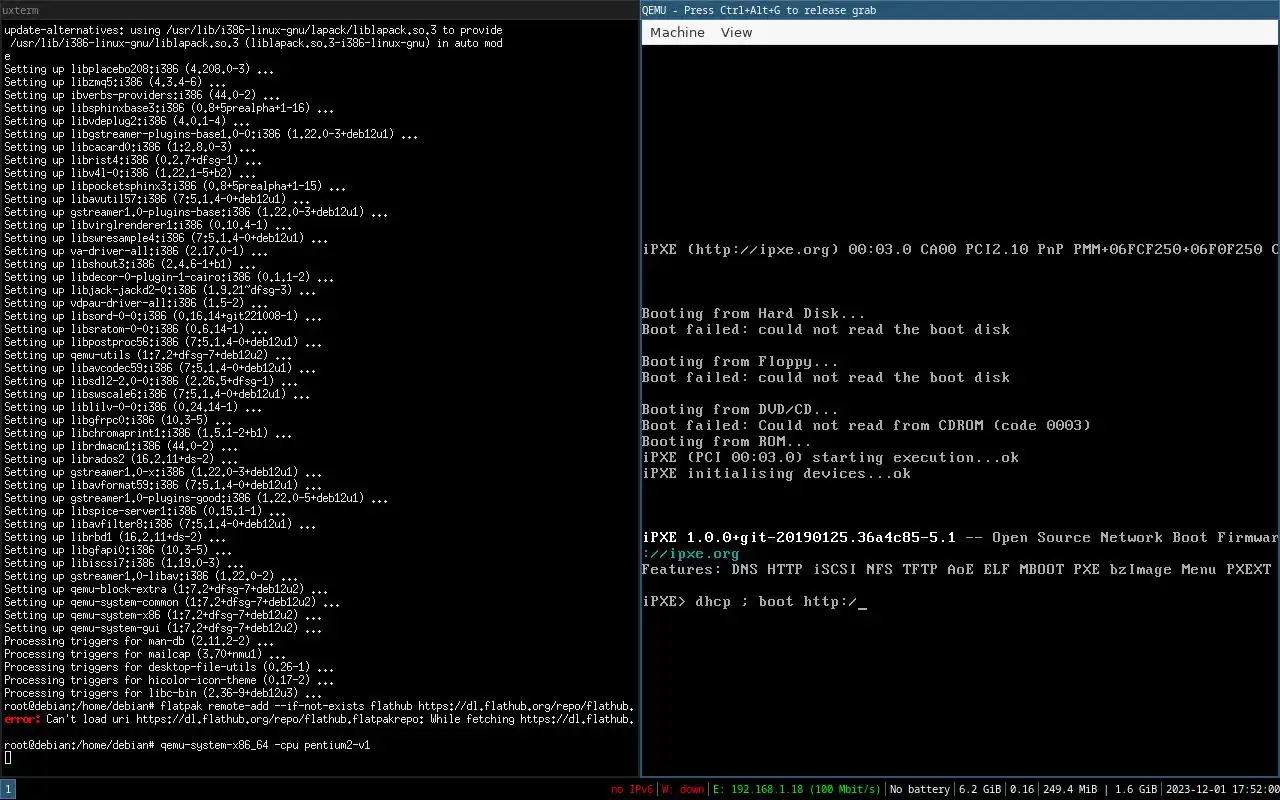The height and width of the screenshot is (800, 1280).
Task: Click 'iPXE initialising devices...ok' line
Action: coord(776,473)
